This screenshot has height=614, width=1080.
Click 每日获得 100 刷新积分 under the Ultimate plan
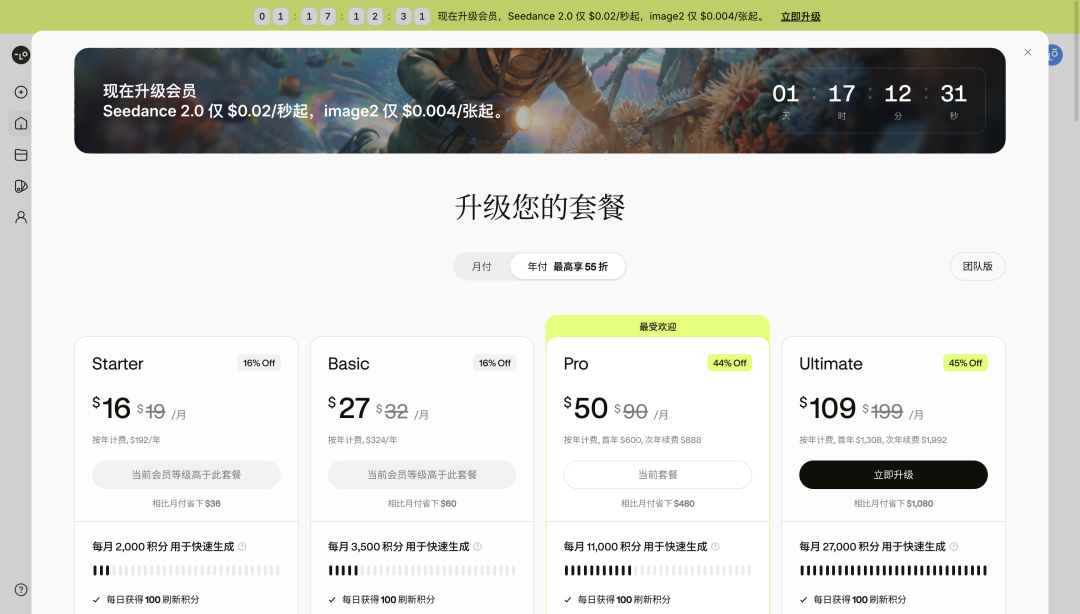point(860,600)
